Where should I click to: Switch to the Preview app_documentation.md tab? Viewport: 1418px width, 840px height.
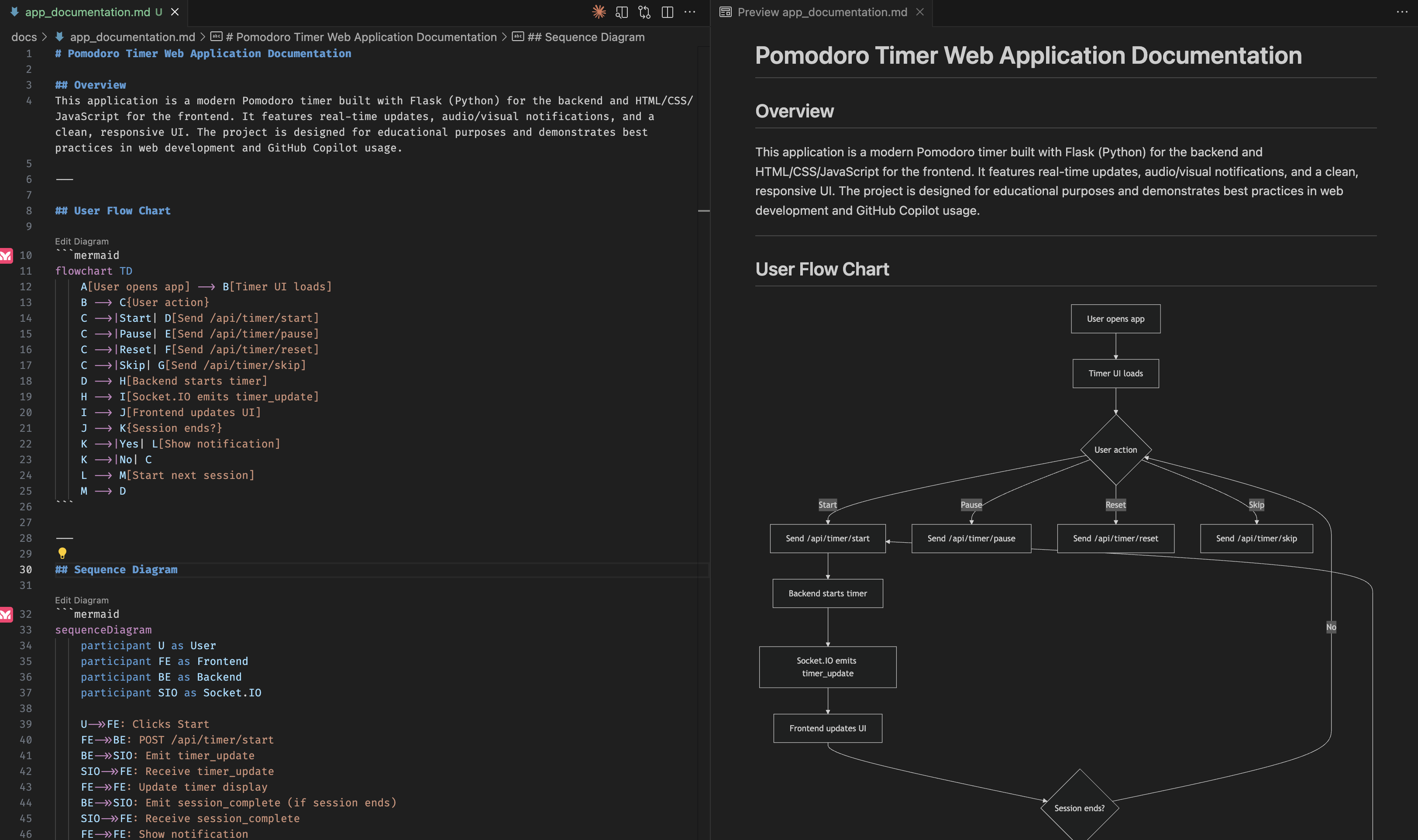(820, 12)
